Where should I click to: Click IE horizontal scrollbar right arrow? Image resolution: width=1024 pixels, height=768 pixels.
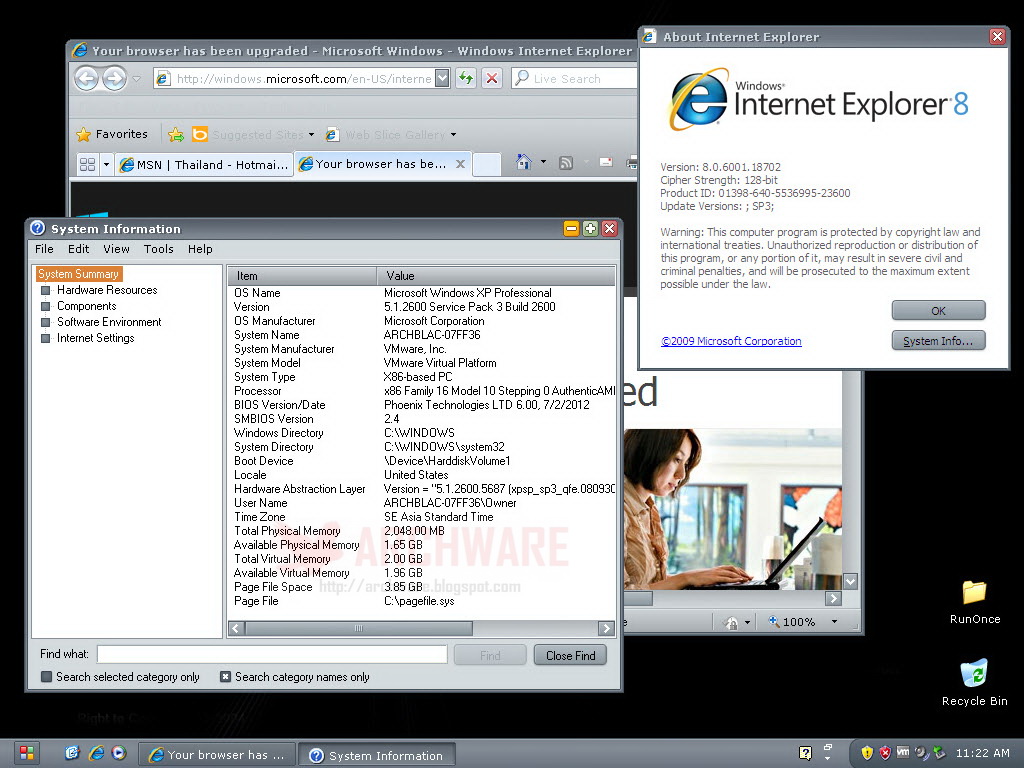833,598
